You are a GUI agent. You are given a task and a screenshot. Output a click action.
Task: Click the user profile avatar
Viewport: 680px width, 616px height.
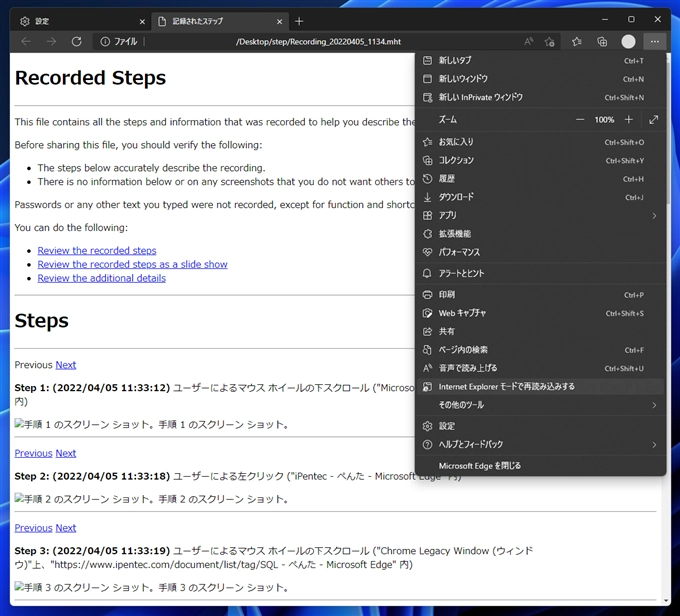pos(628,42)
